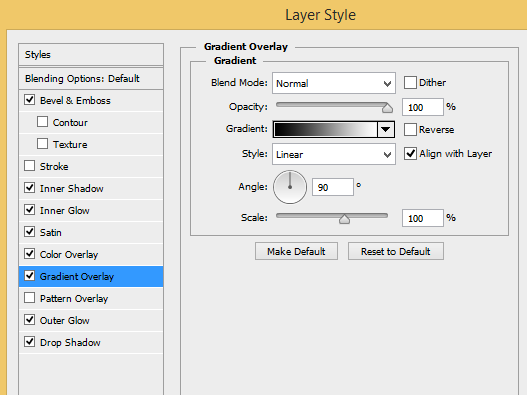The image size is (527, 395).
Task: Select the Texture label
Action: (x=70, y=145)
